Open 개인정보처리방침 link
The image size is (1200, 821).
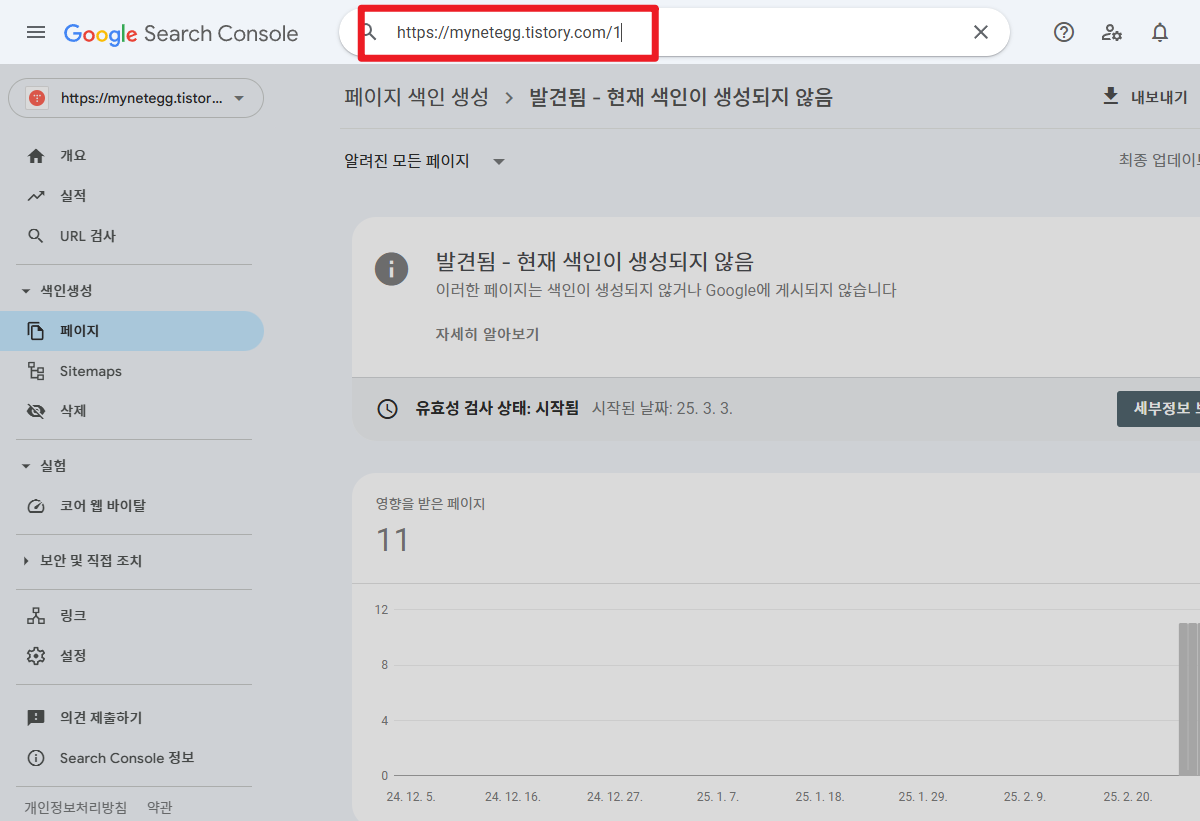(76, 807)
